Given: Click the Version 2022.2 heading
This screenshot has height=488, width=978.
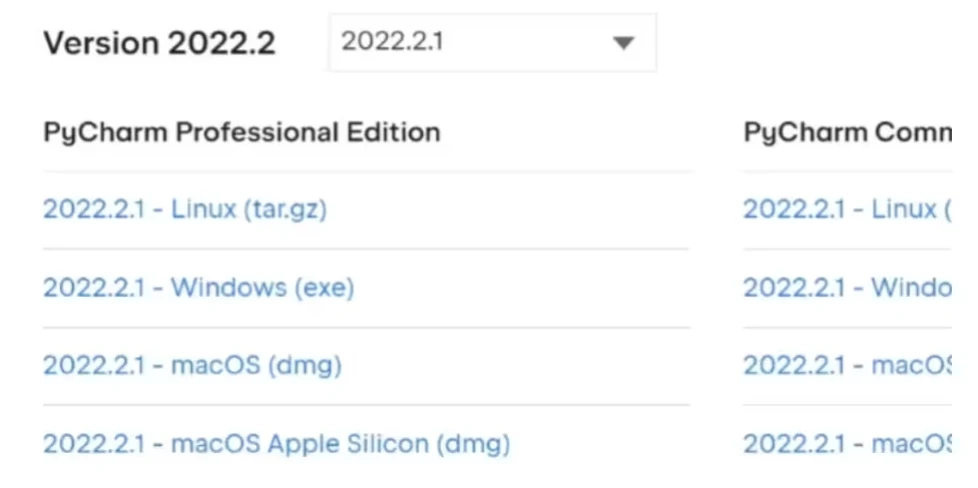Looking at the screenshot, I should (x=159, y=44).
